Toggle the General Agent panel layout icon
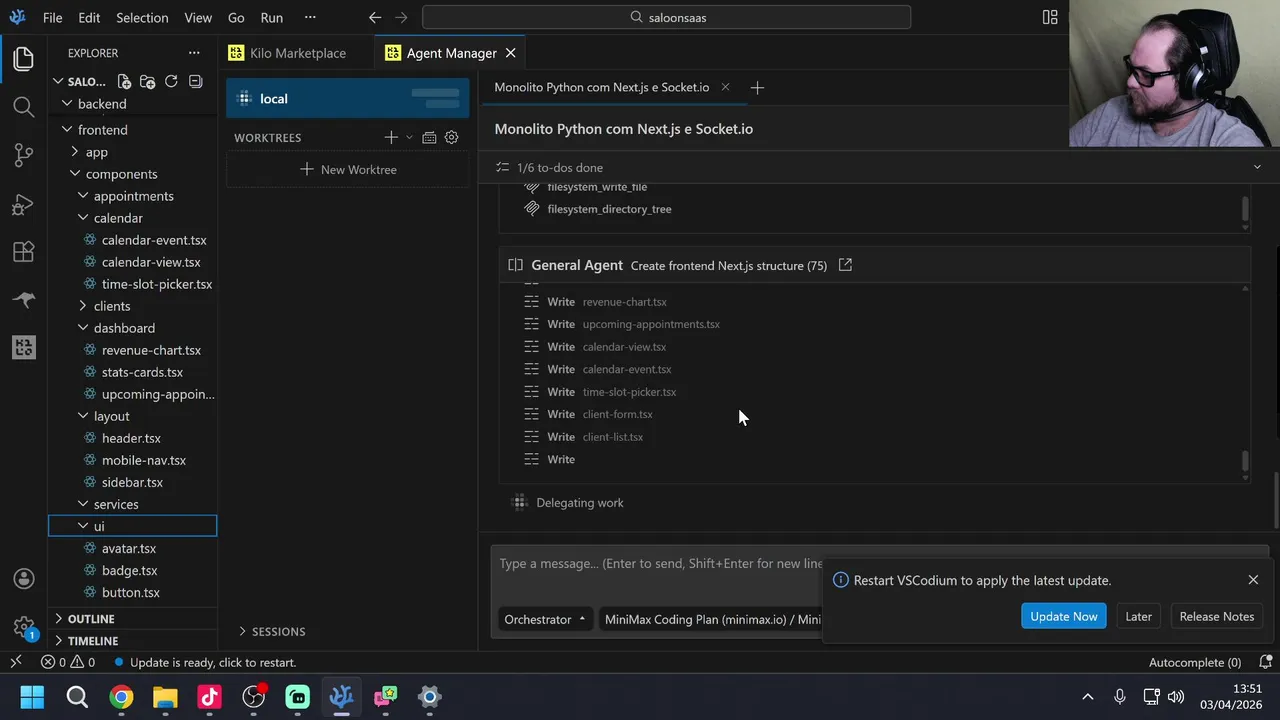 (515, 265)
